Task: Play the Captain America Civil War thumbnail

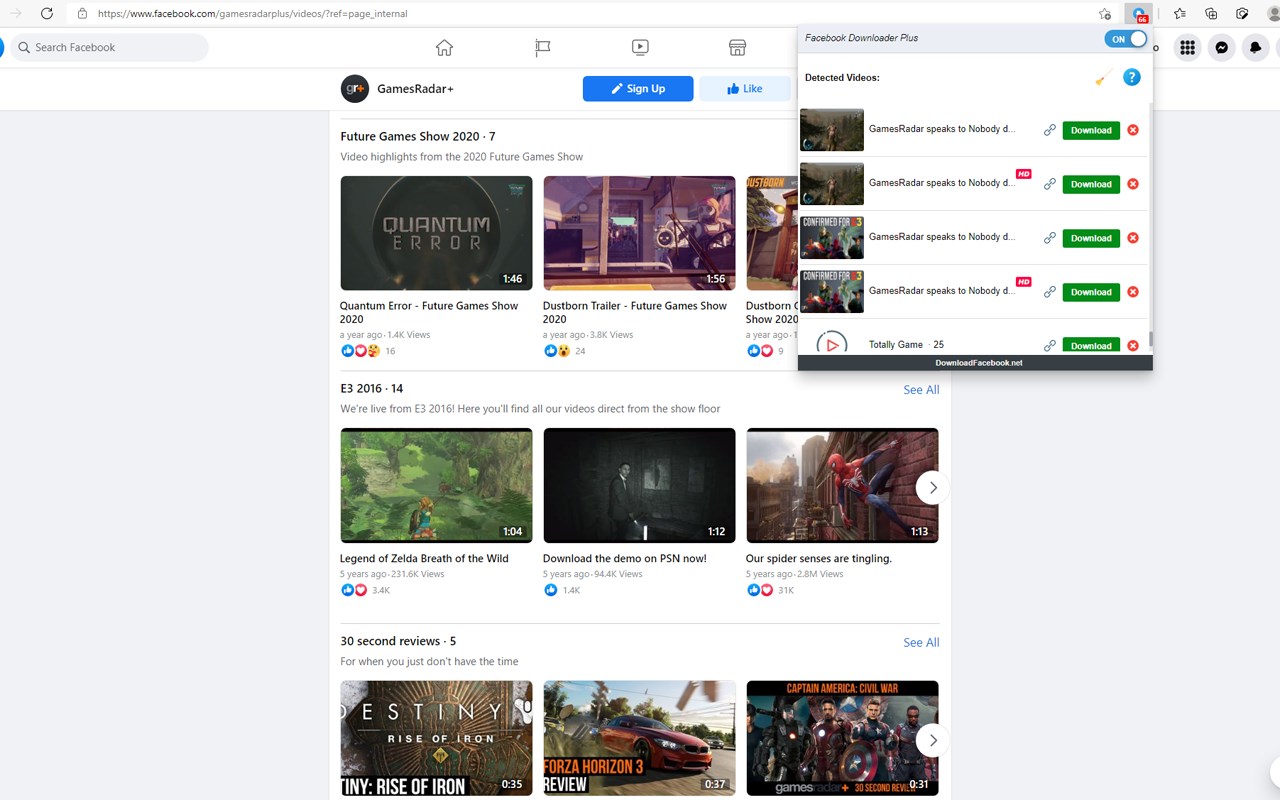Action: pos(842,738)
